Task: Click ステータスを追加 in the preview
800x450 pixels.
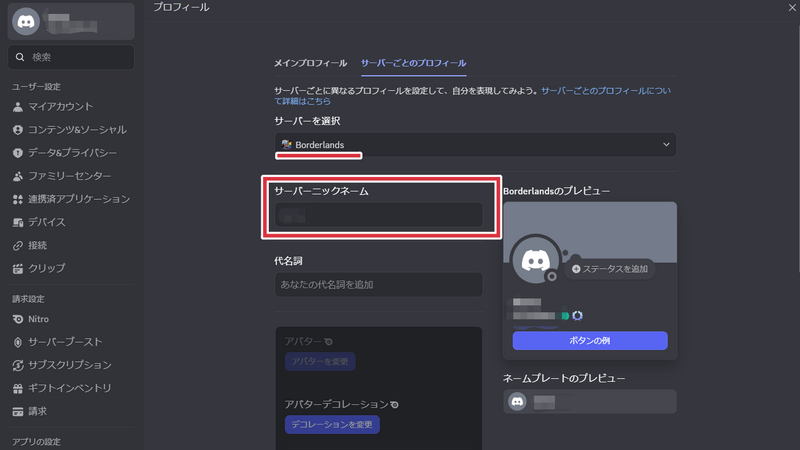Action: 610,269
